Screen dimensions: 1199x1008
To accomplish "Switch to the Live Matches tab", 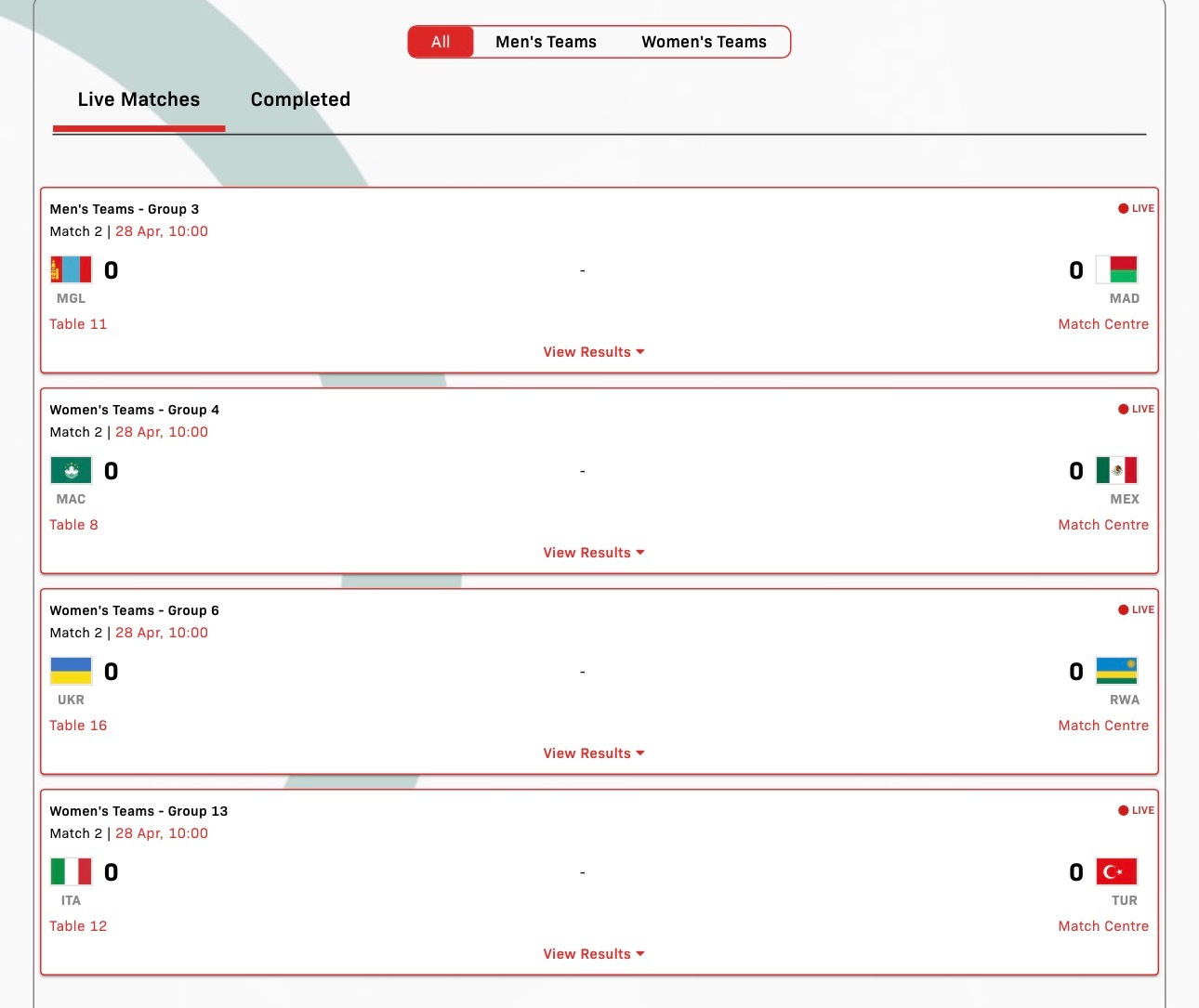I will 138,99.
